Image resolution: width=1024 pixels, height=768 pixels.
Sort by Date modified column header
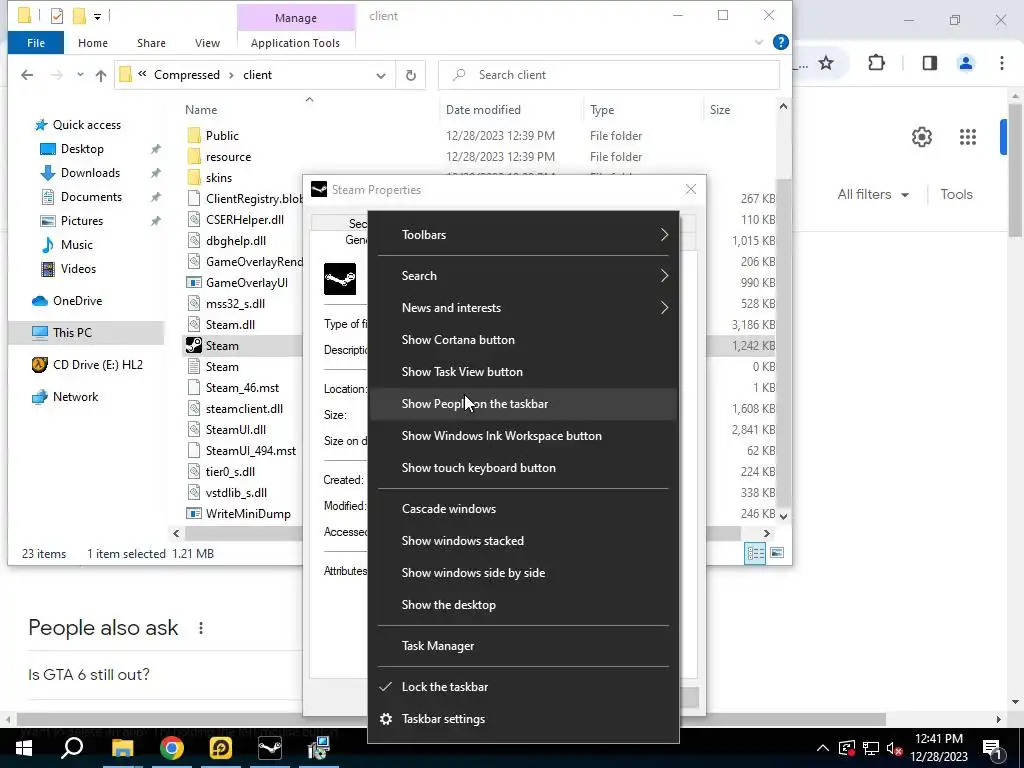(483, 110)
